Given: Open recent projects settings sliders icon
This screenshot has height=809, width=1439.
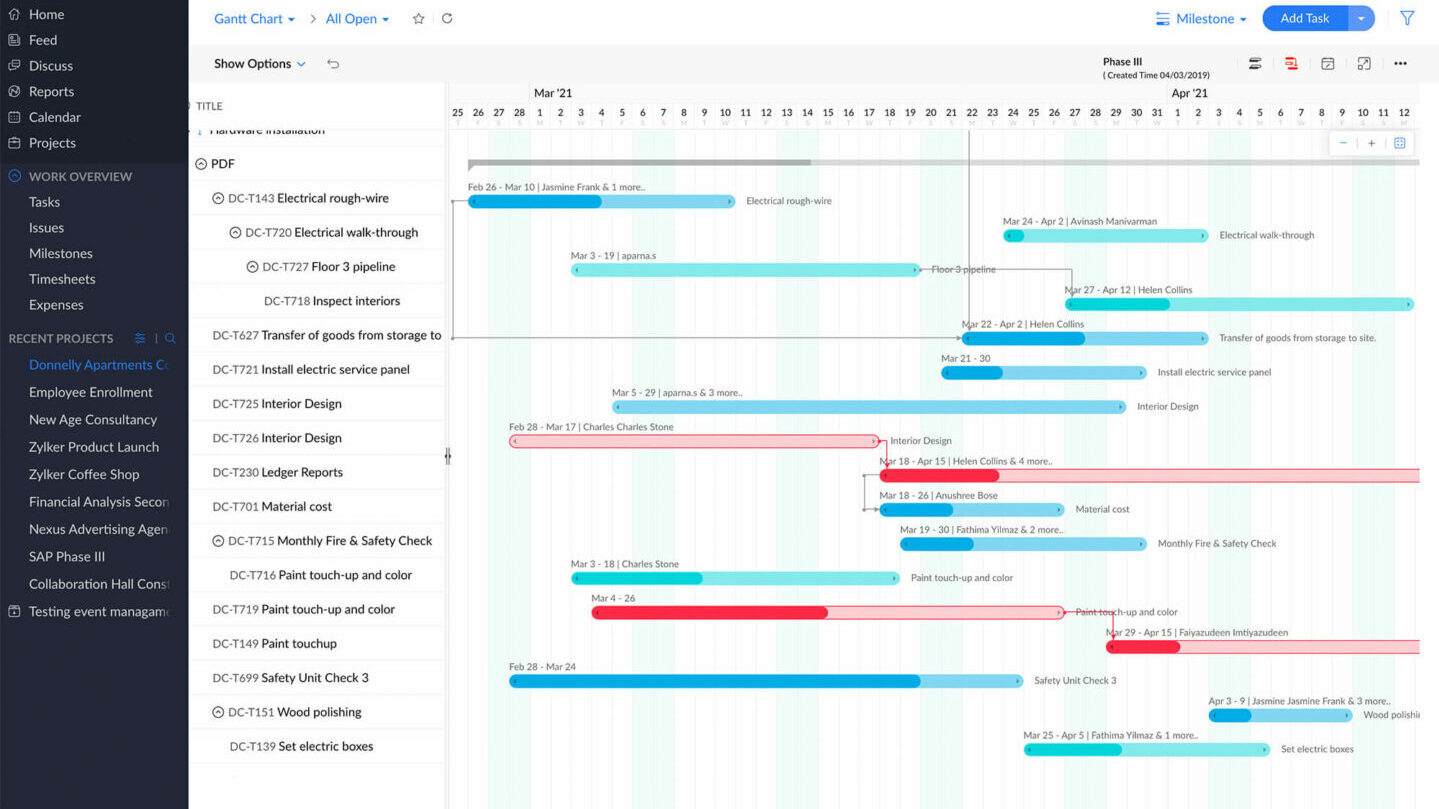Looking at the screenshot, I should (x=140, y=338).
